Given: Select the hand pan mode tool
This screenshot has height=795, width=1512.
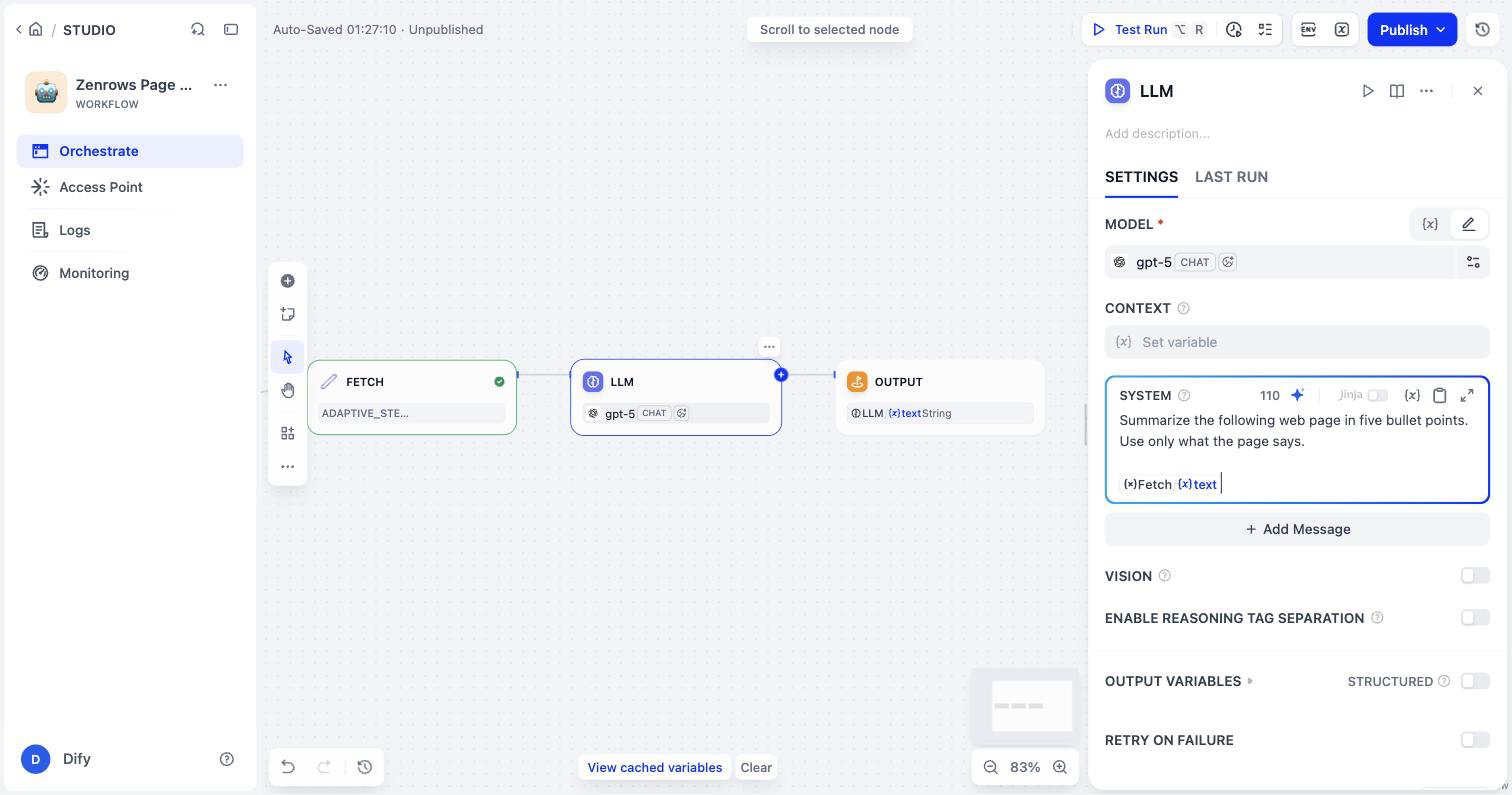Looking at the screenshot, I should pyautogui.click(x=288, y=390).
